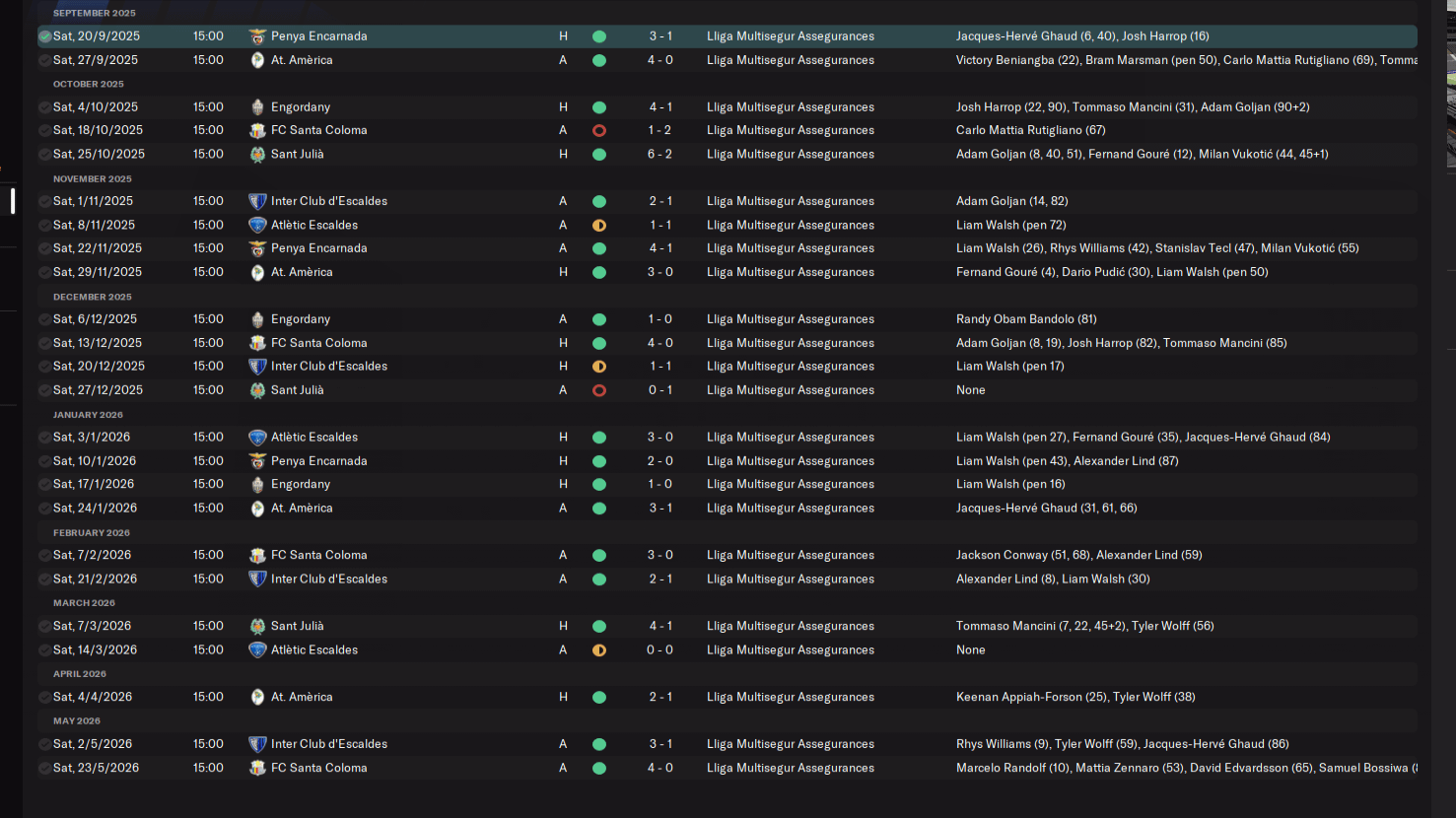Open Lliga Multisegur Assegurances on 4/4/2026 row

pos(790,697)
